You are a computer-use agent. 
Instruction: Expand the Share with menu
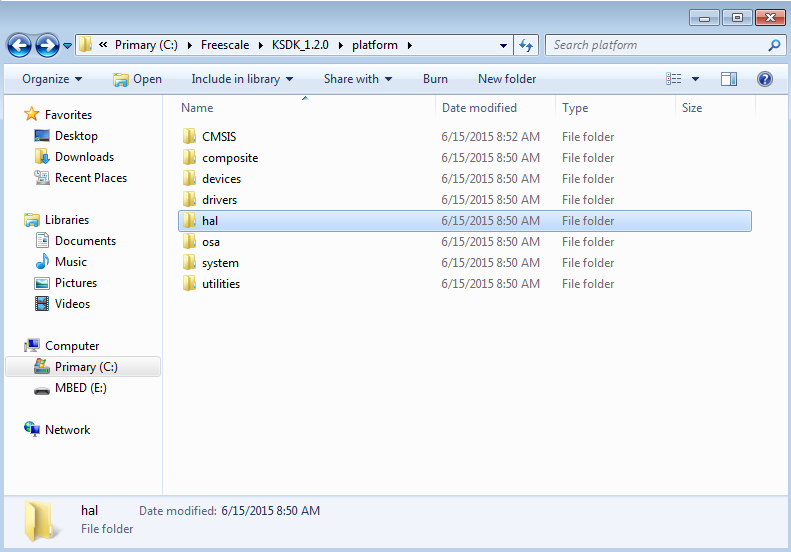357,79
